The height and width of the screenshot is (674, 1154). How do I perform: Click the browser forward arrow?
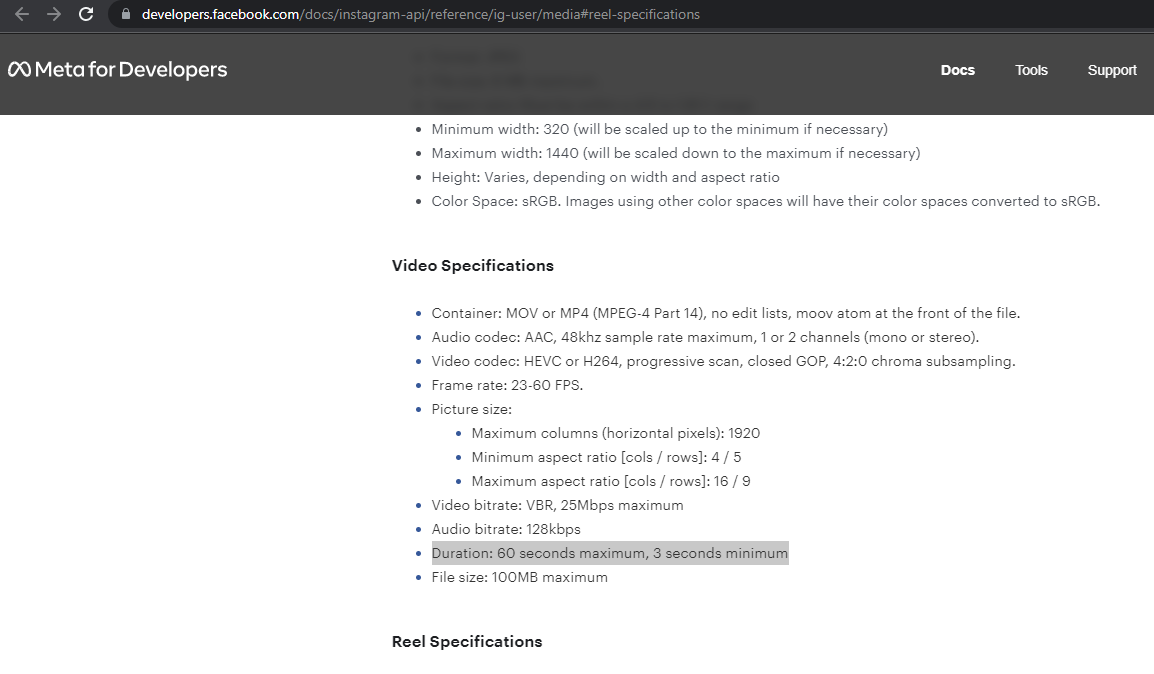click(54, 14)
